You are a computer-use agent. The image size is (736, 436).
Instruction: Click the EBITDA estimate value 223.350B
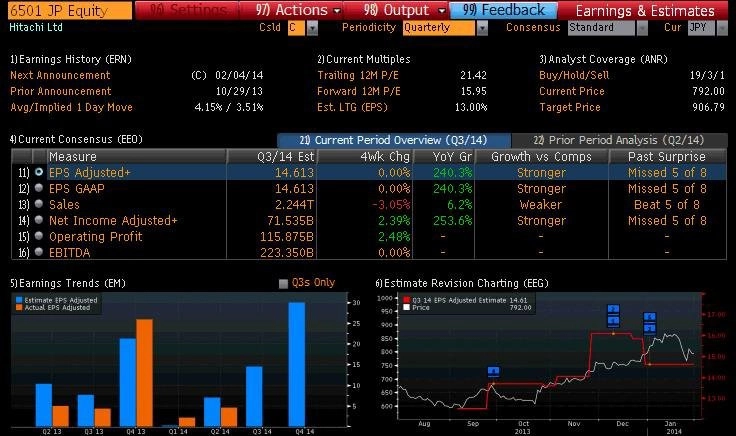coord(287,252)
